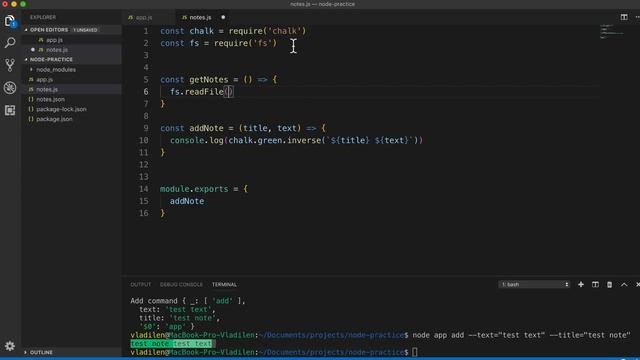Open the Debug view icon

point(10,87)
